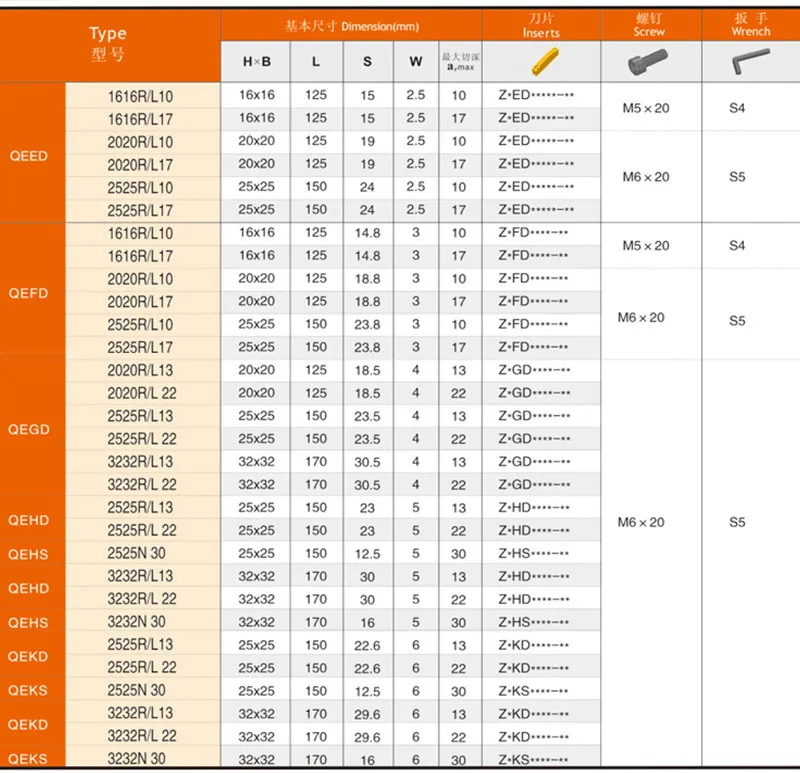Click Z·KS insert in QEKS 3232N 30 row
800x773 pixels.
point(533,760)
